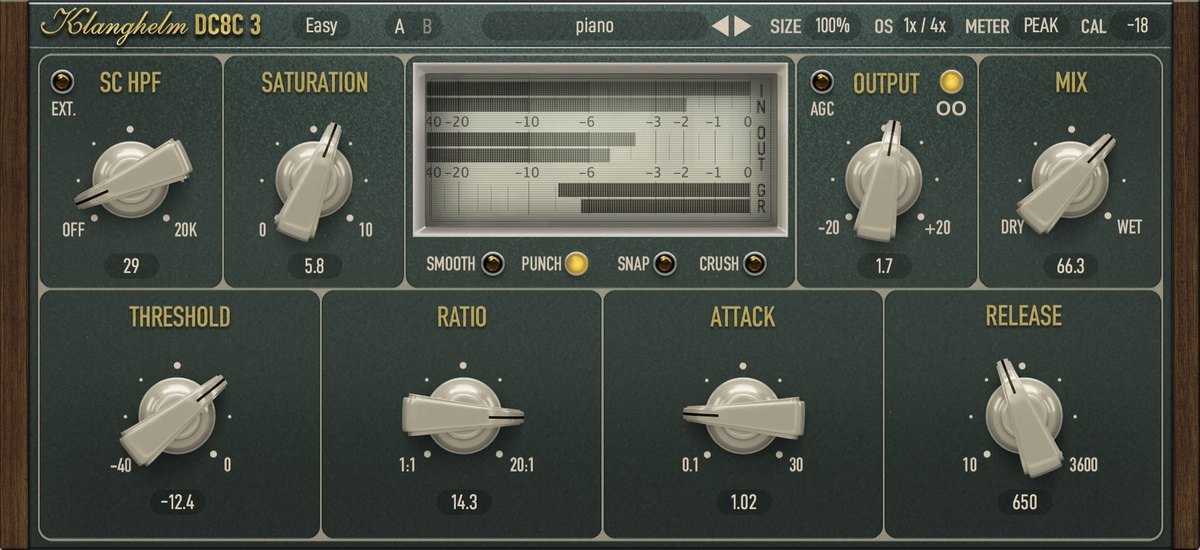1200x550 pixels.
Task: Open the piano preset selector
Action: tap(595, 26)
